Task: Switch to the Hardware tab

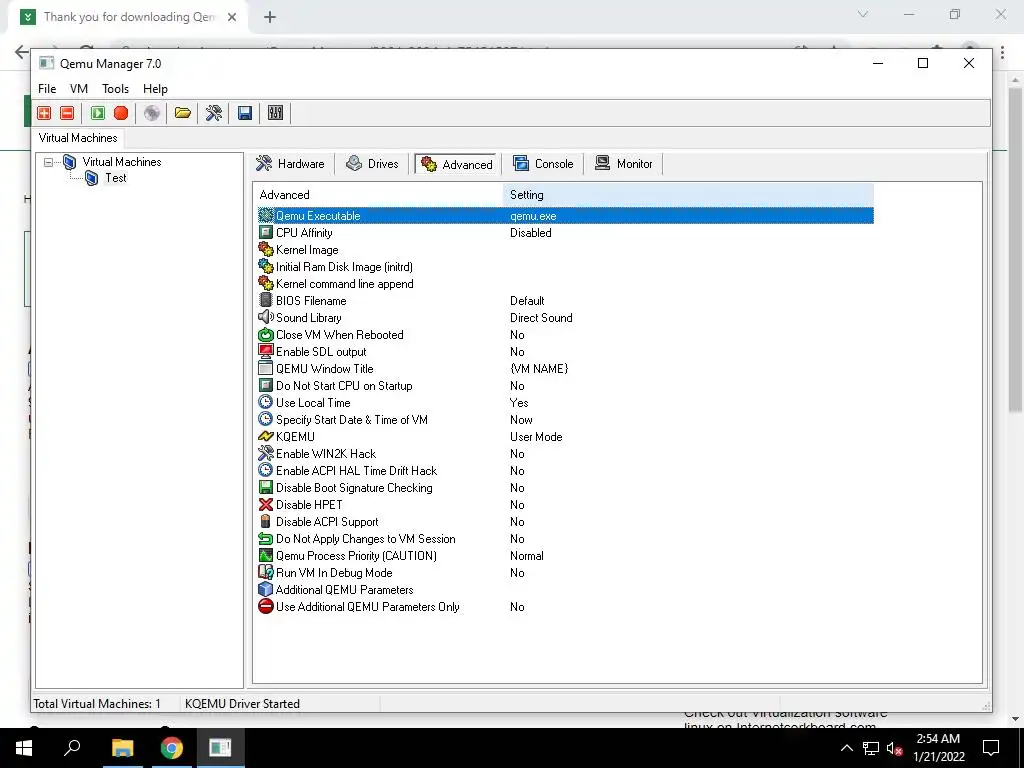Action: pyautogui.click(x=291, y=164)
